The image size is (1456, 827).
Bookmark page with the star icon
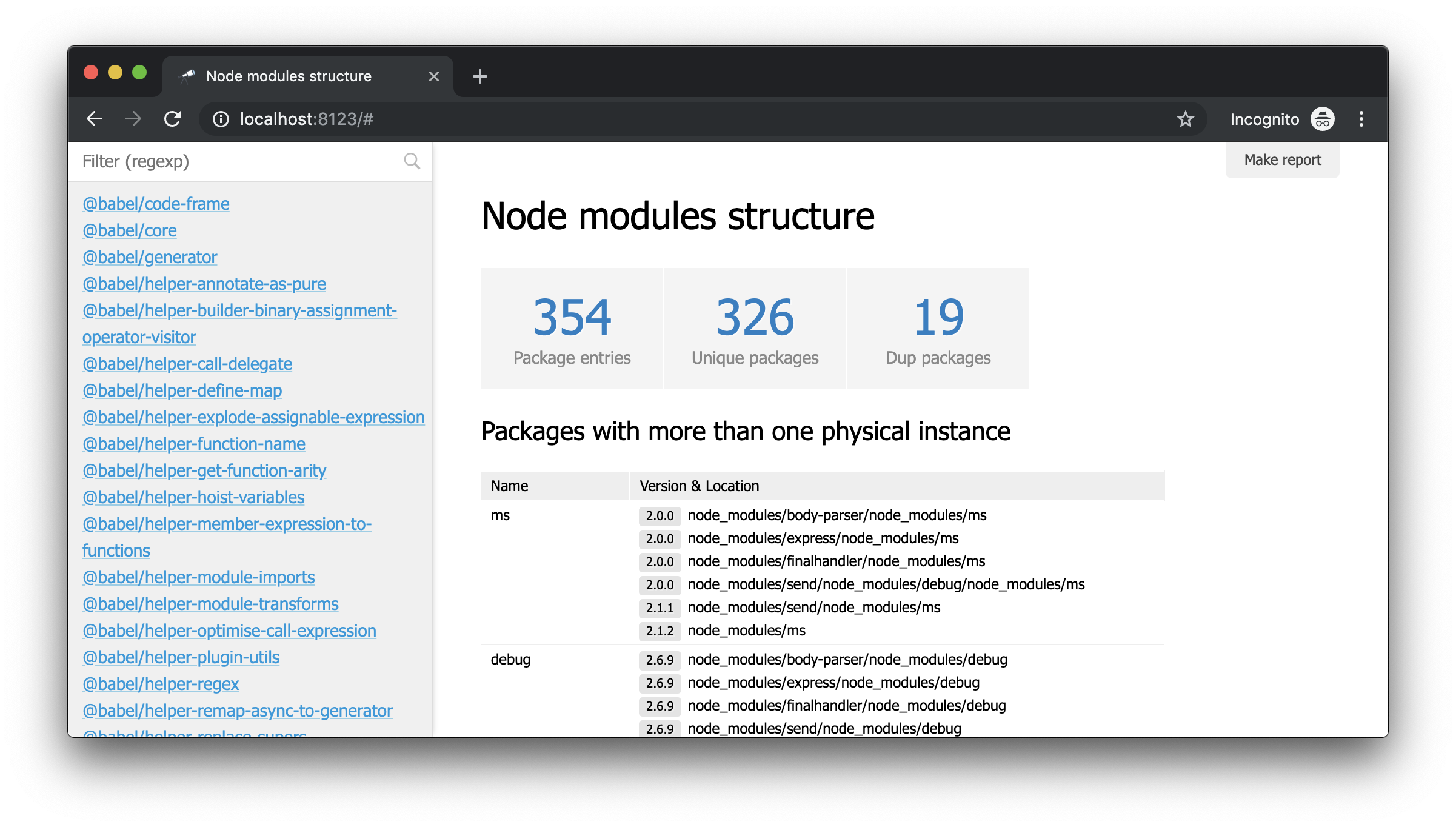coord(1185,119)
